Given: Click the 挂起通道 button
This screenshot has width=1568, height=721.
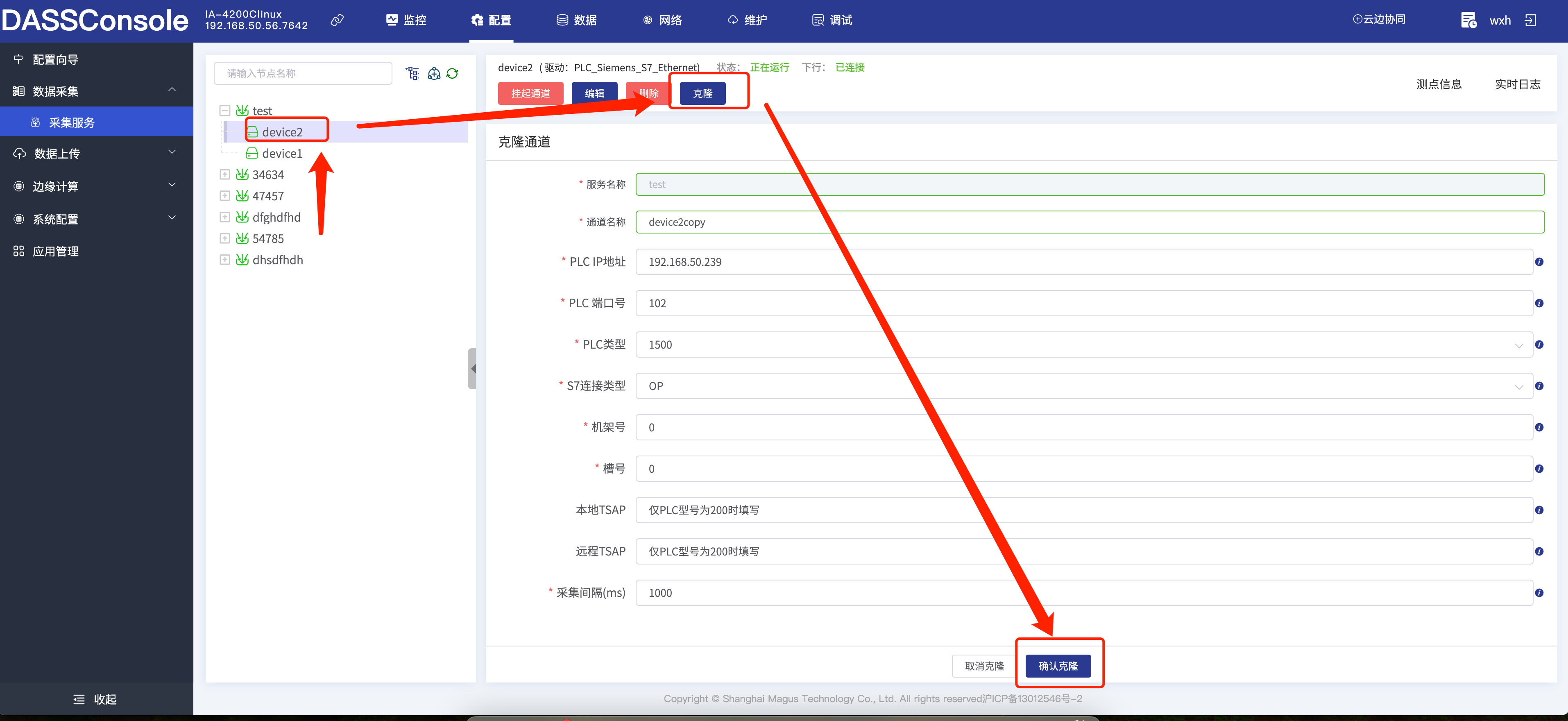Looking at the screenshot, I should (530, 93).
